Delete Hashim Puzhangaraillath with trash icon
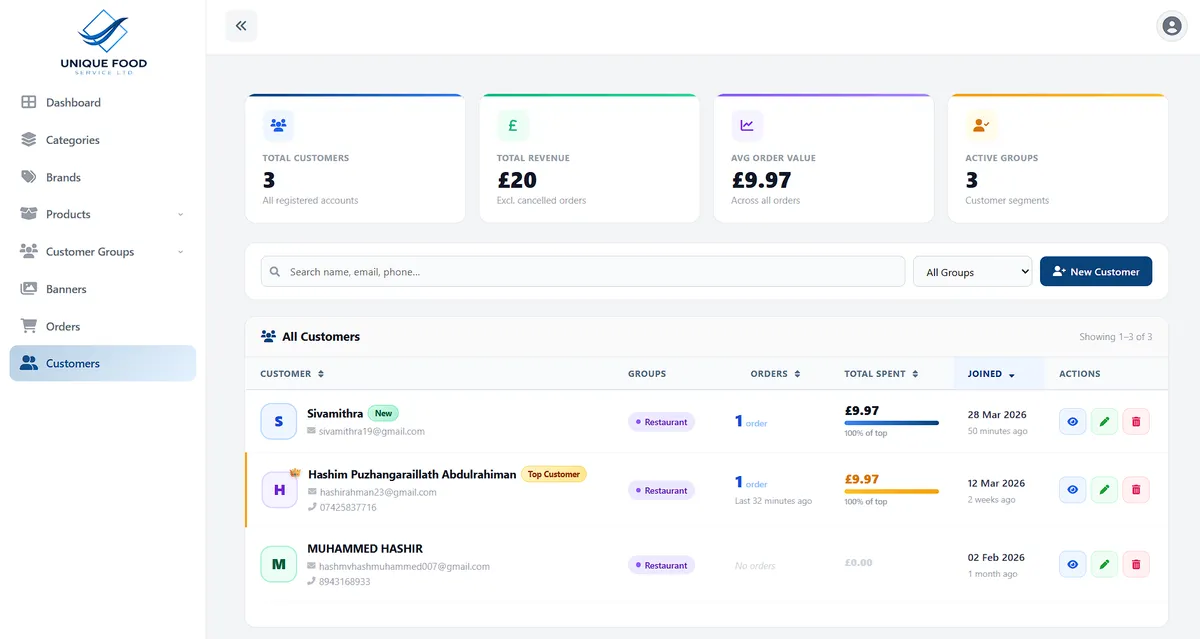The width and height of the screenshot is (1200, 639). [1136, 490]
